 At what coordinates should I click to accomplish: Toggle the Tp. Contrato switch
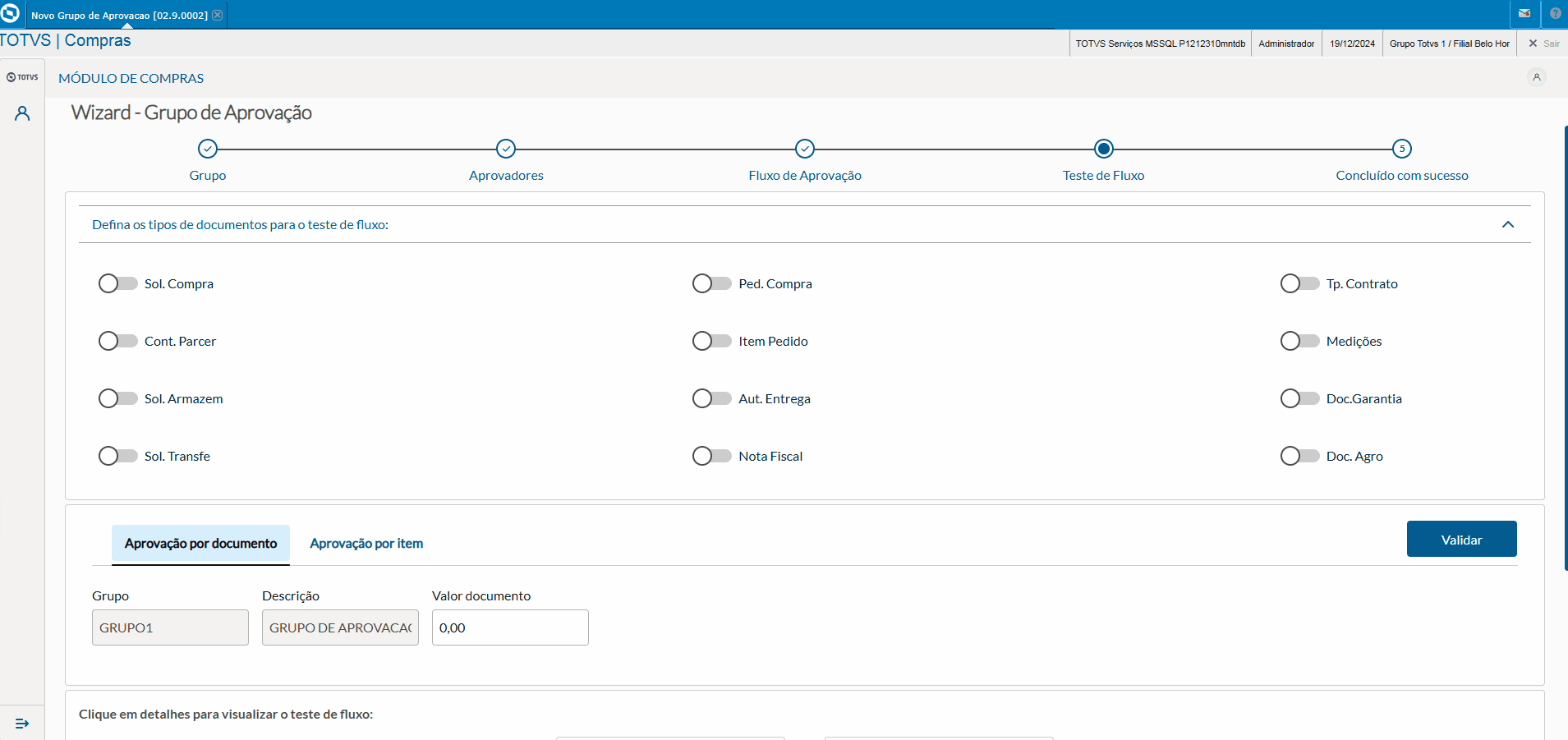[x=1300, y=283]
